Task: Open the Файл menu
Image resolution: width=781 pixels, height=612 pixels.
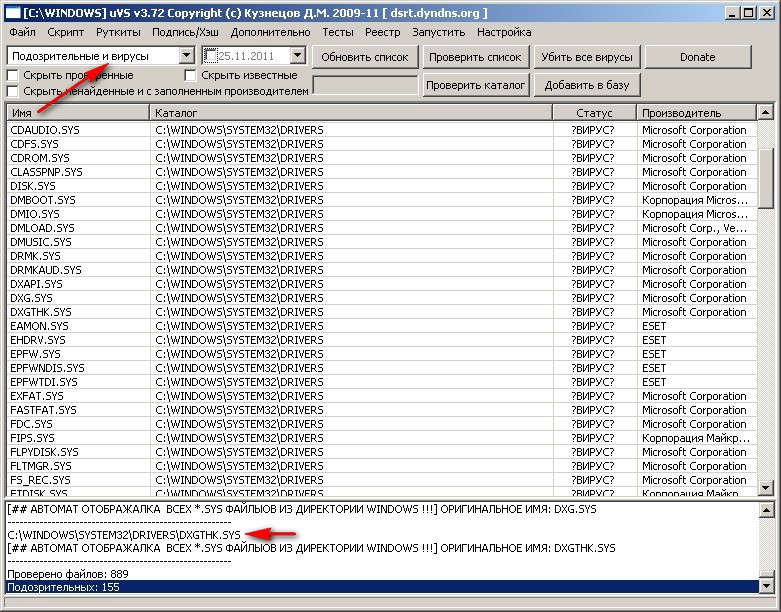Action: pyautogui.click(x=22, y=32)
